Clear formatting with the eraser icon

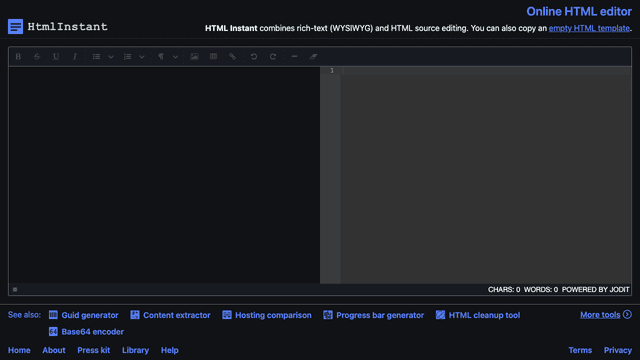(313, 56)
